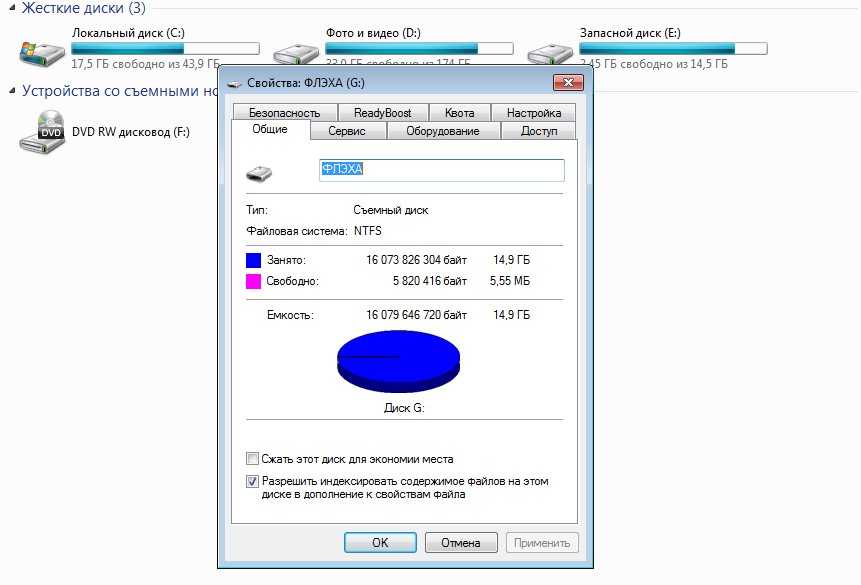
Task: Click the blue Занято color swatch
Action: (x=254, y=260)
